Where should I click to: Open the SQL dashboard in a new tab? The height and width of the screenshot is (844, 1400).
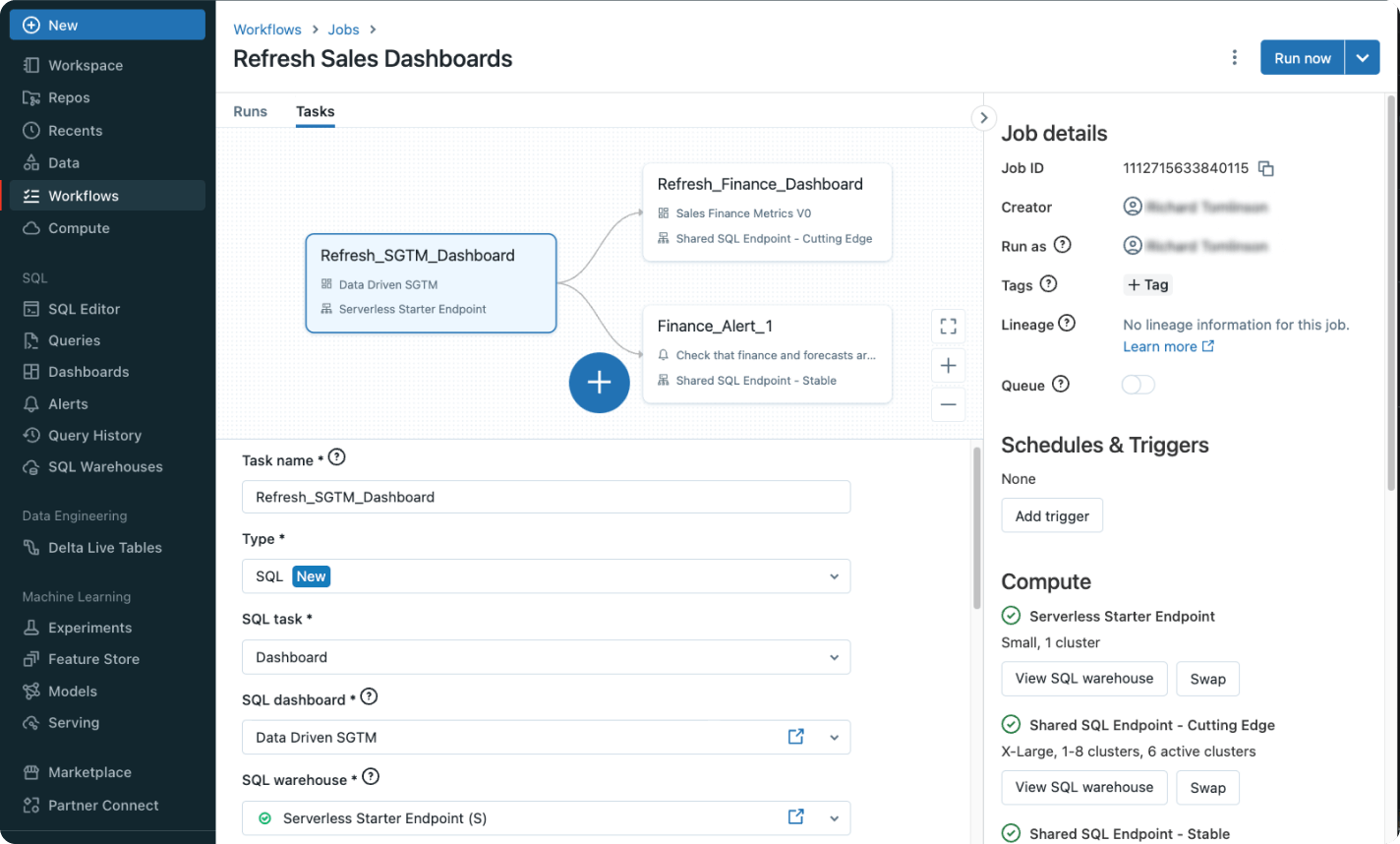(795, 737)
